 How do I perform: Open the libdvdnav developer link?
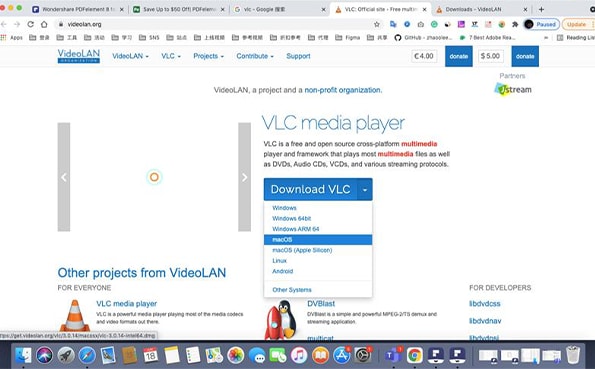[x=485, y=321]
